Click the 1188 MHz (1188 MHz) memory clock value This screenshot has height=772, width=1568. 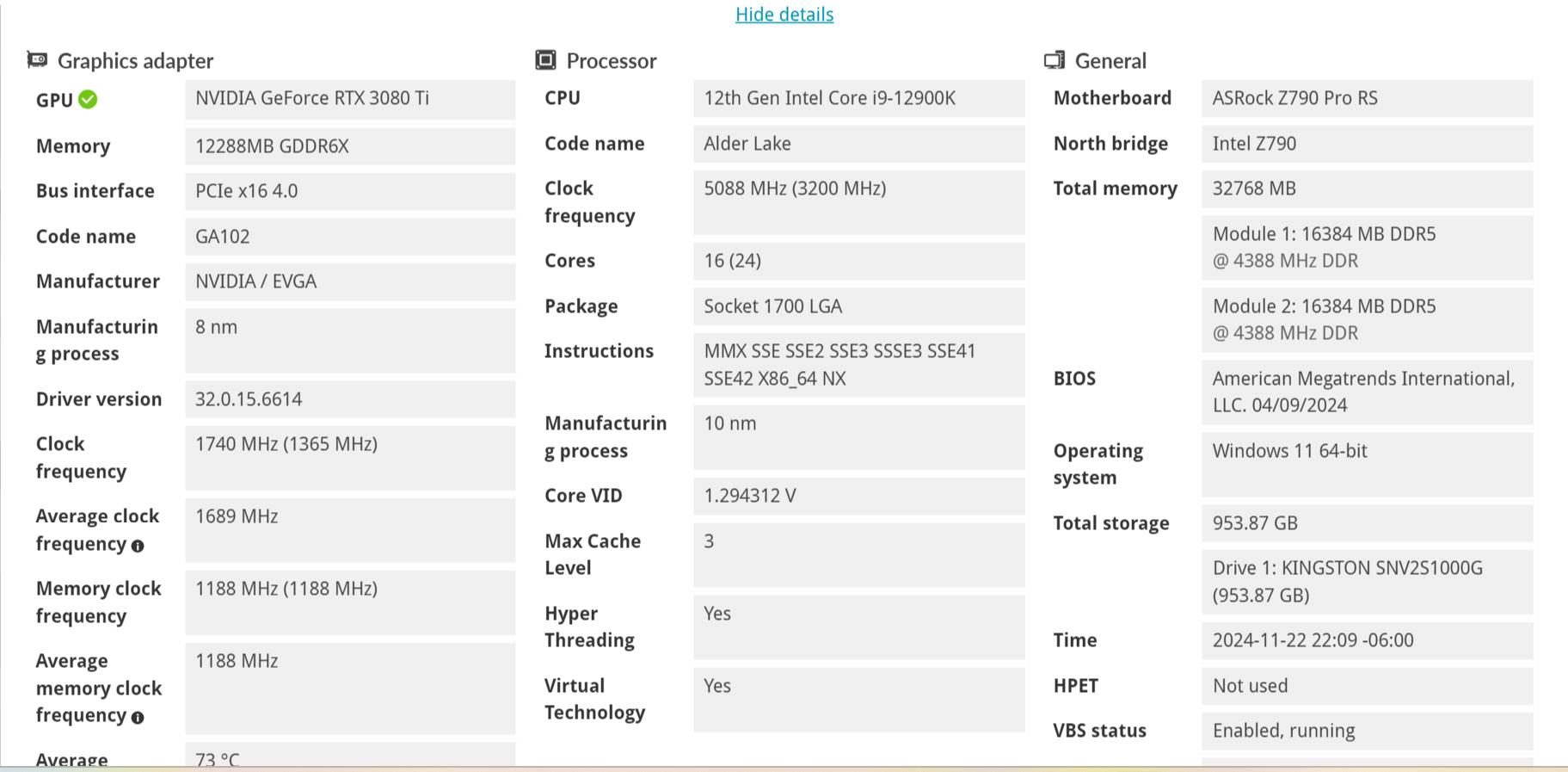[350, 602]
